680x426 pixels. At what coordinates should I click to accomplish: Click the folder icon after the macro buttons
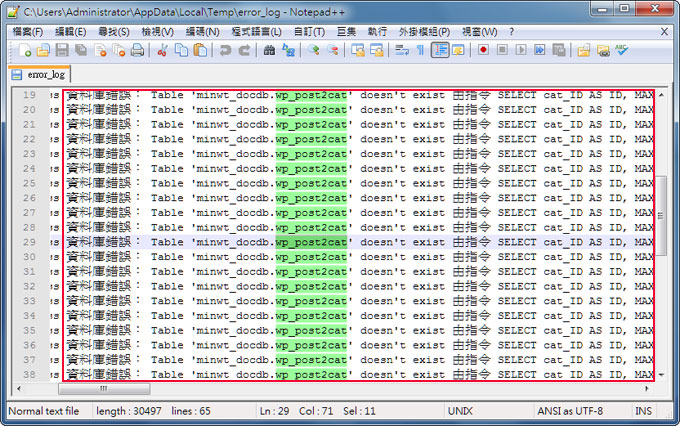point(584,50)
